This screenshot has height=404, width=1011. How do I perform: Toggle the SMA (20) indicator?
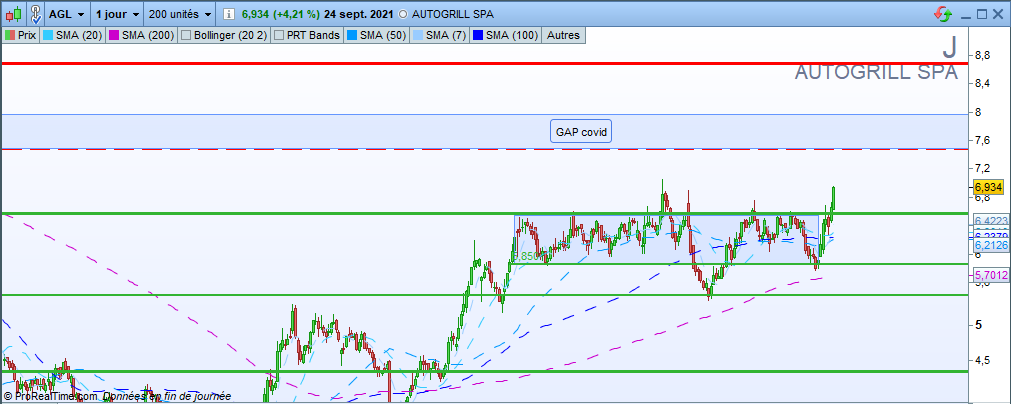pyautogui.click(x=72, y=35)
